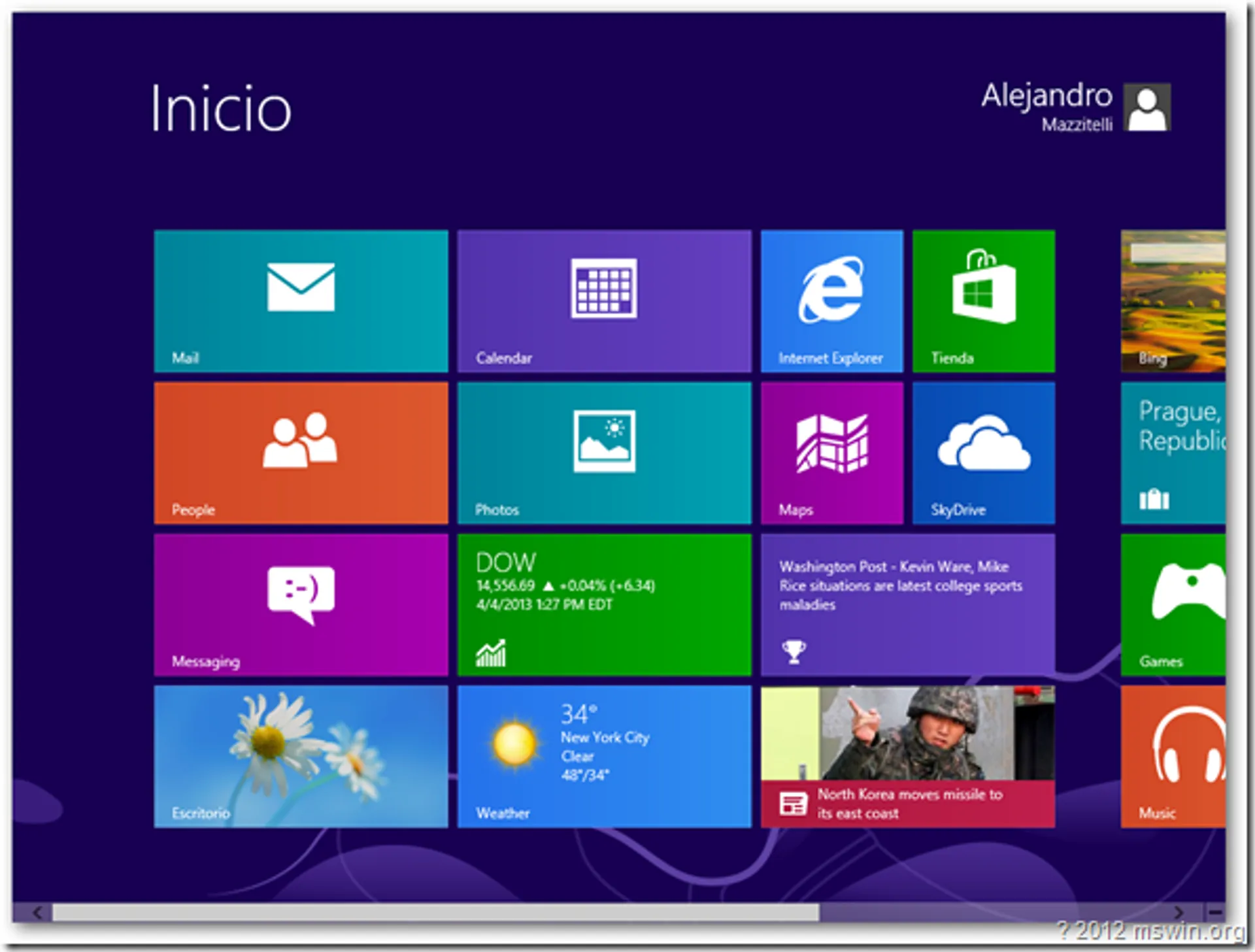Open the Escritorio desktop tile
This screenshot has height=952, width=1255.
(x=301, y=756)
